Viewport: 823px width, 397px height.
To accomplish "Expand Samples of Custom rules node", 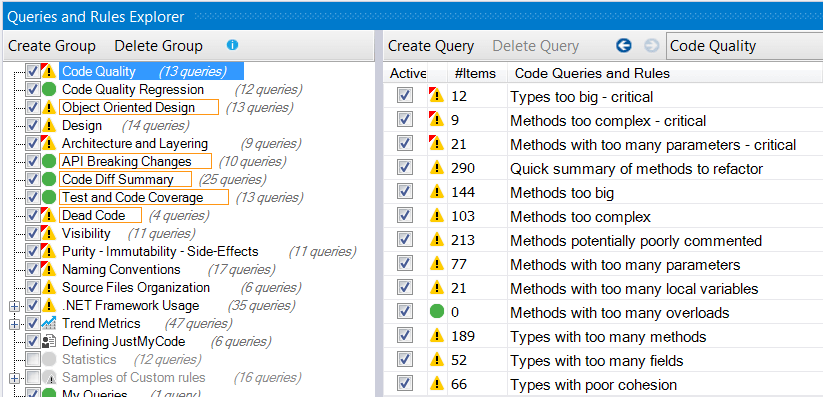I will pyautogui.click(x=14, y=378).
